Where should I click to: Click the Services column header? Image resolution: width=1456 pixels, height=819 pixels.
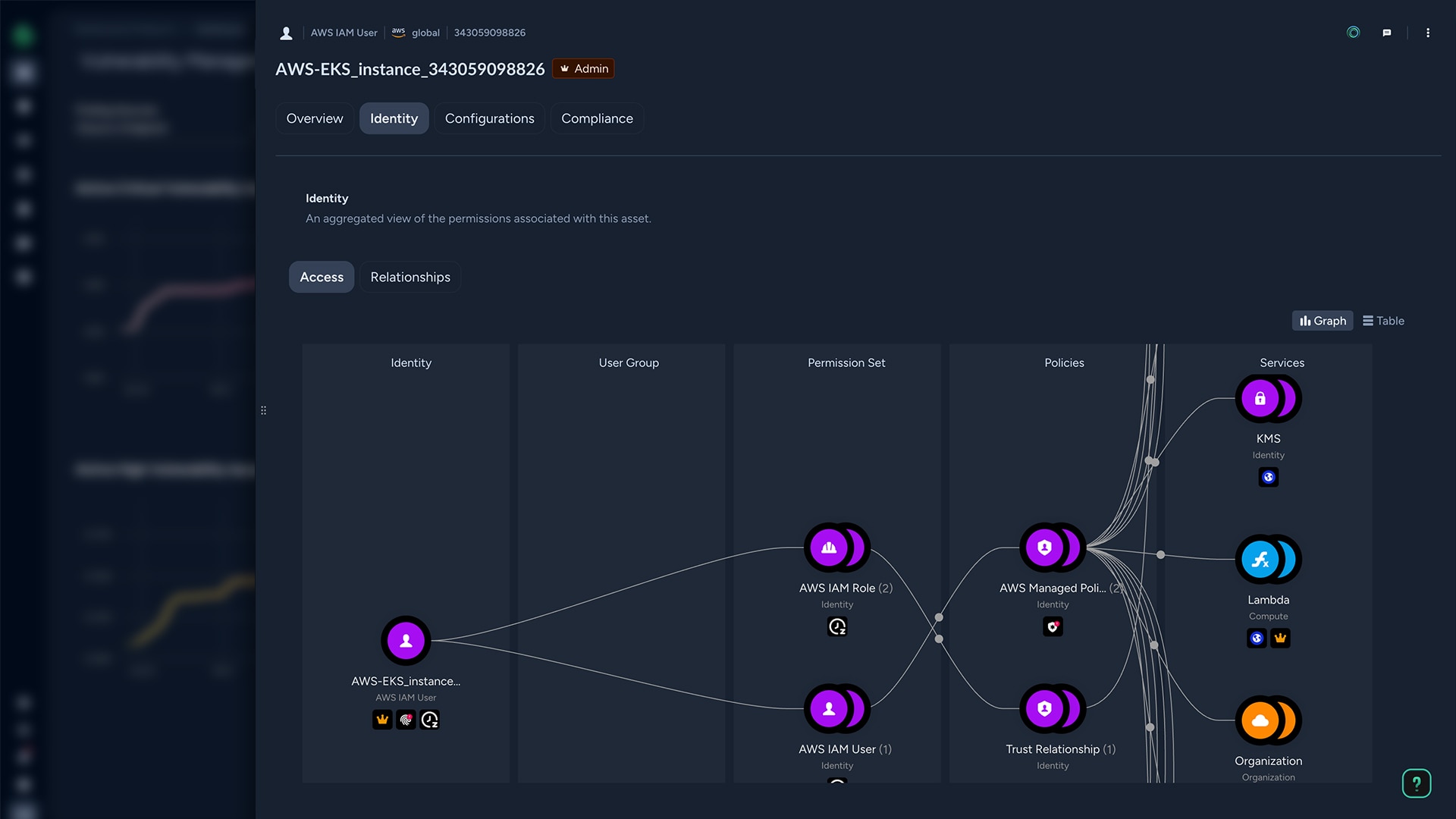[x=1282, y=362]
